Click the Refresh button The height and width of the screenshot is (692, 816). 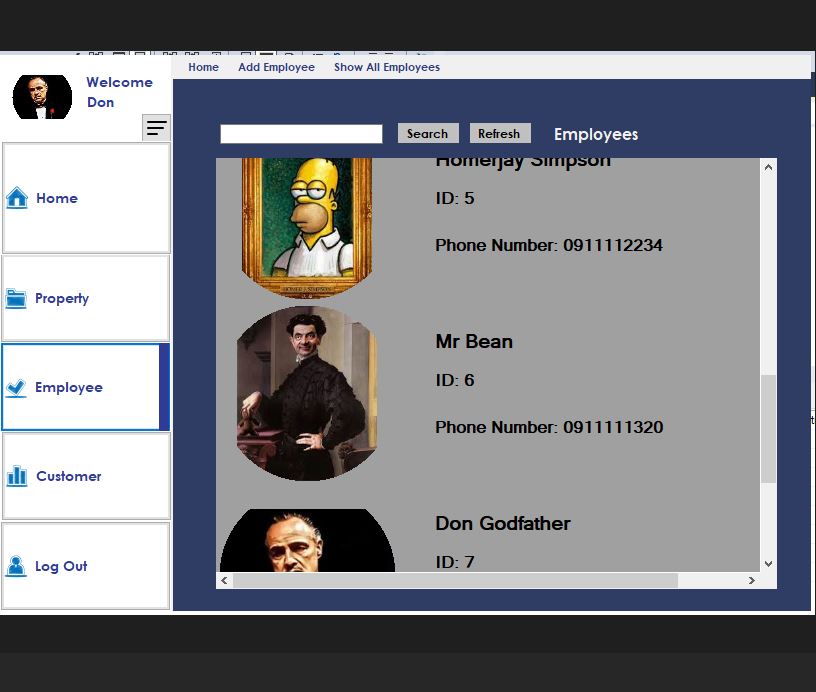(x=500, y=133)
